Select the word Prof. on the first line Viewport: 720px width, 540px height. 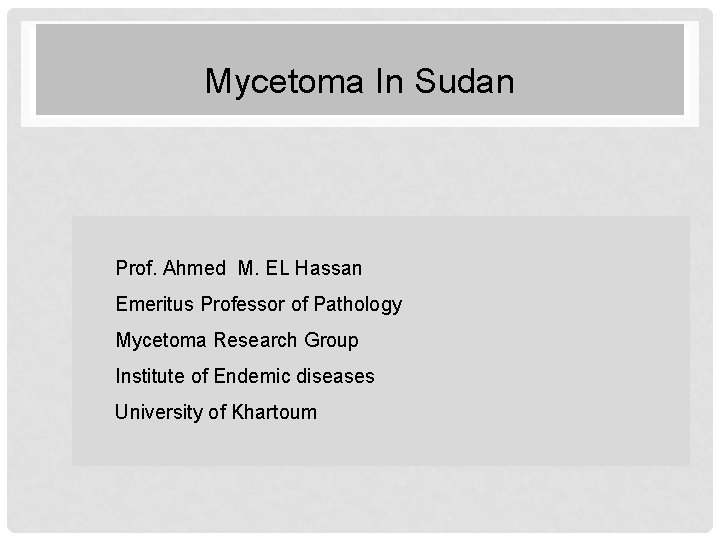click(136, 268)
